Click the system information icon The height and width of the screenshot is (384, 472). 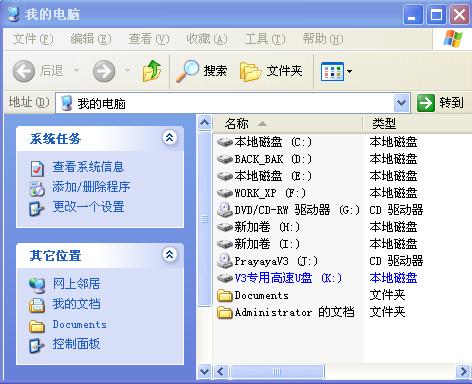(37, 168)
